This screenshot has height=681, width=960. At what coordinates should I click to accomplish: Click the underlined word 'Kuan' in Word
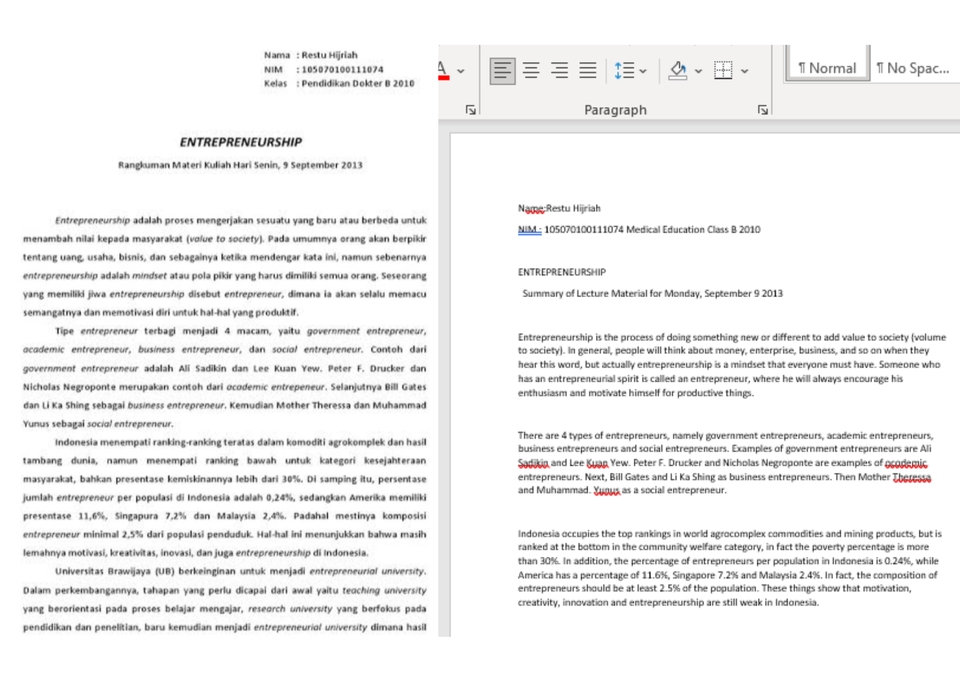click(x=597, y=463)
